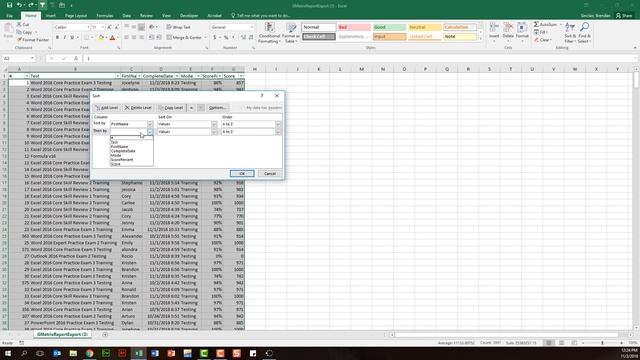Toggle 'My data has headers' checkbox

(243, 108)
